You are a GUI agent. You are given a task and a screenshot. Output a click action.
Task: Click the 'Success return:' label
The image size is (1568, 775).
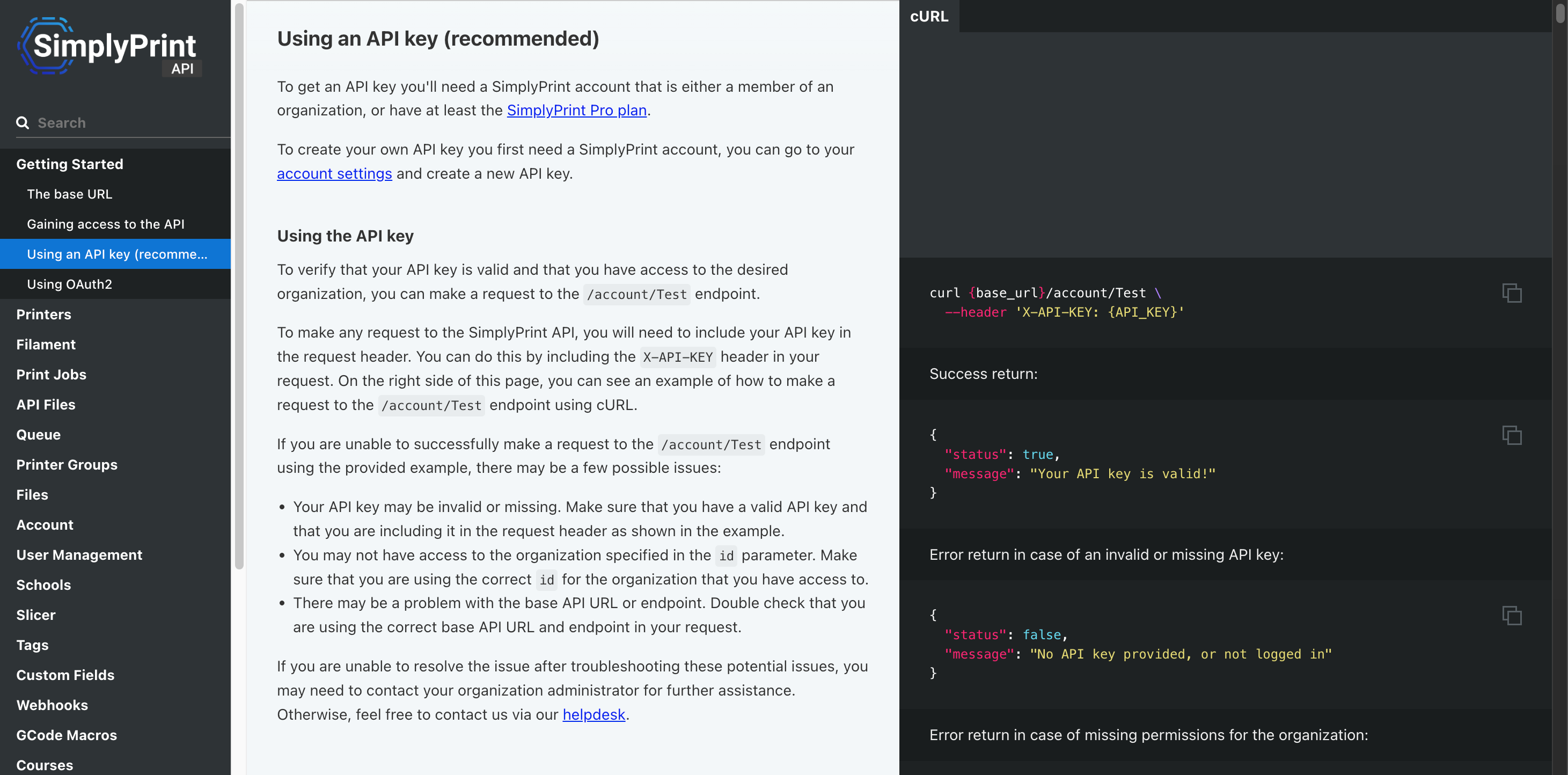pyautogui.click(x=983, y=374)
